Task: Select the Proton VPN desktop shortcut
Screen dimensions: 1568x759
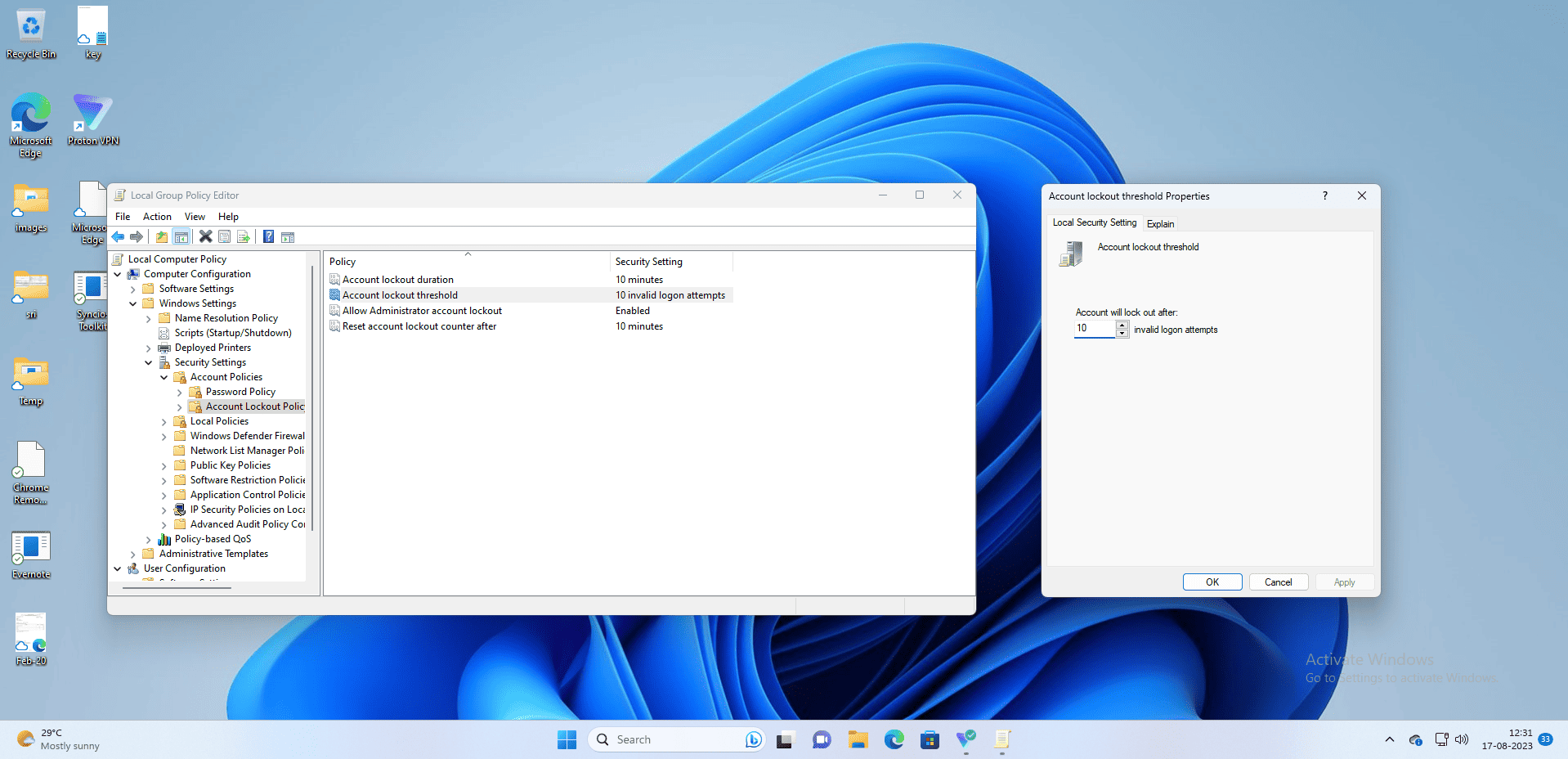Action: coord(93,119)
